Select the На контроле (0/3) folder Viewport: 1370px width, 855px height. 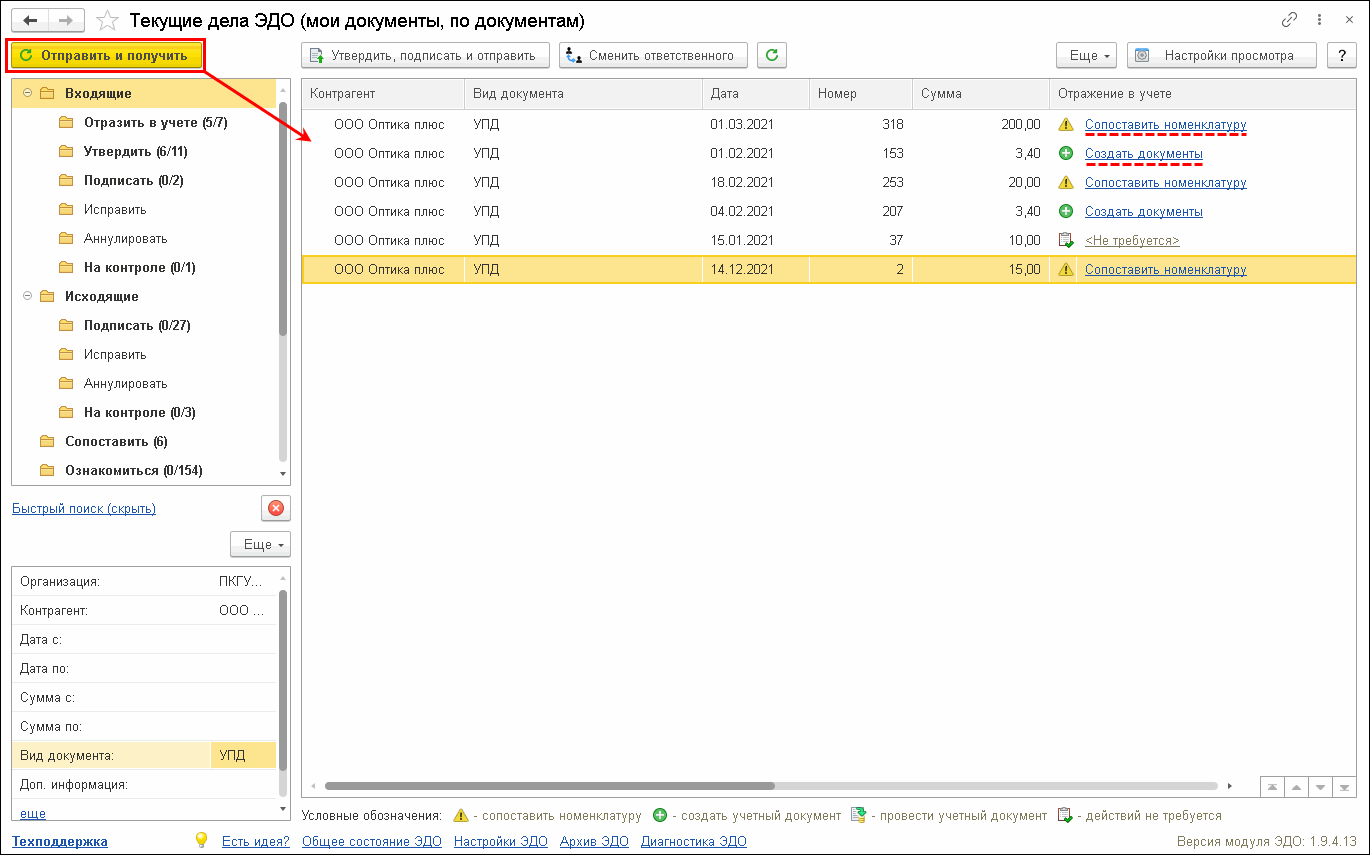140,413
